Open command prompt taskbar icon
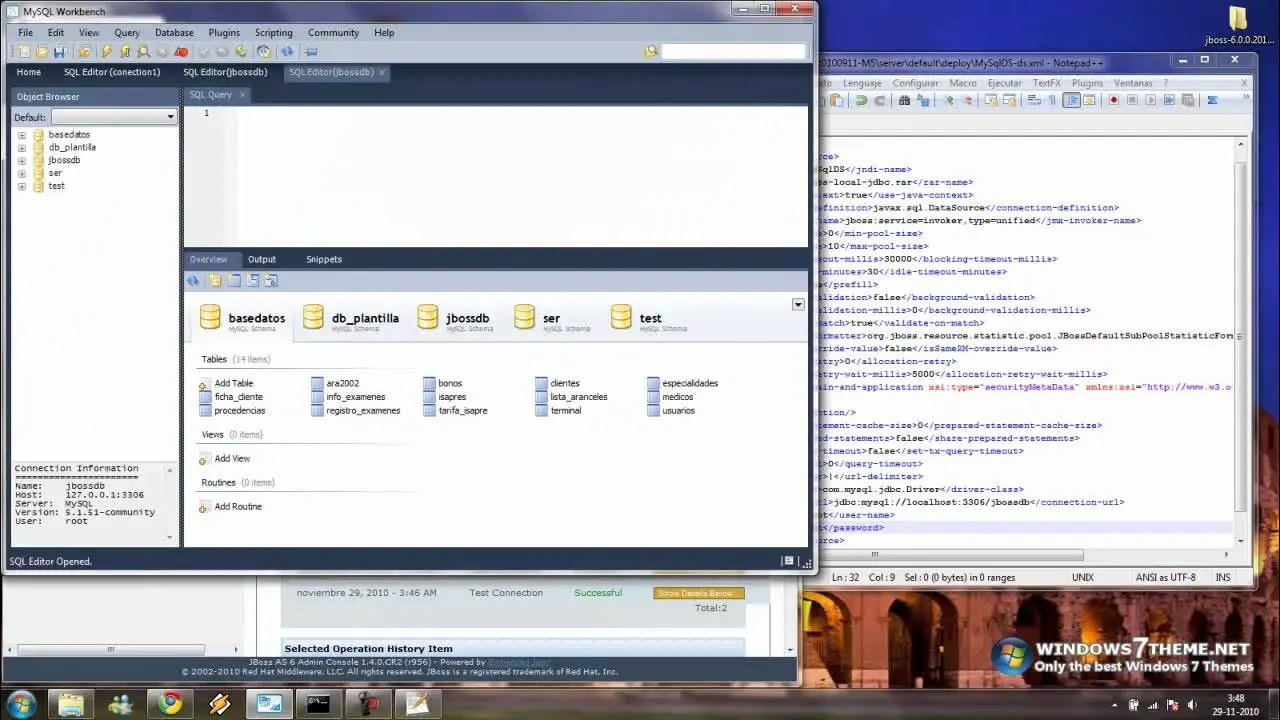The width and height of the screenshot is (1280, 720). (x=318, y=704)
